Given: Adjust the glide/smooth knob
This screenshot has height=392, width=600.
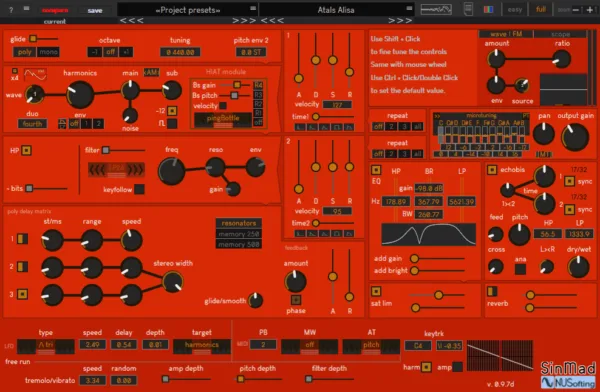Looking at the screenshot, I should [x=255, y=301].
